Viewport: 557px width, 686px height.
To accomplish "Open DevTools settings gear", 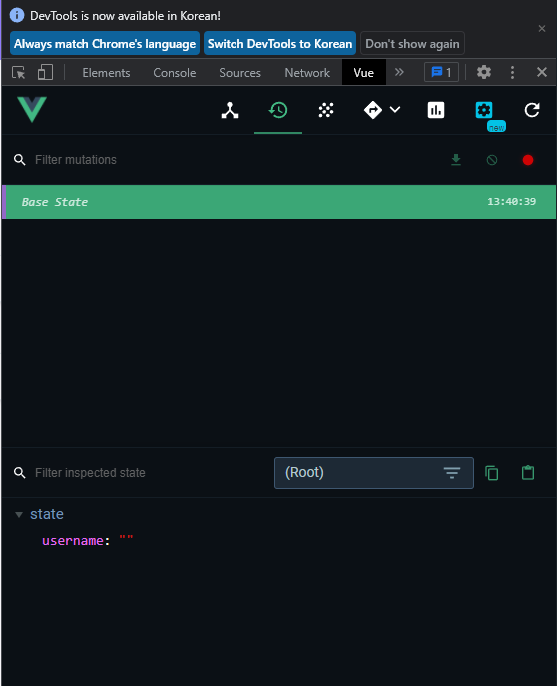I will point(483,72).
